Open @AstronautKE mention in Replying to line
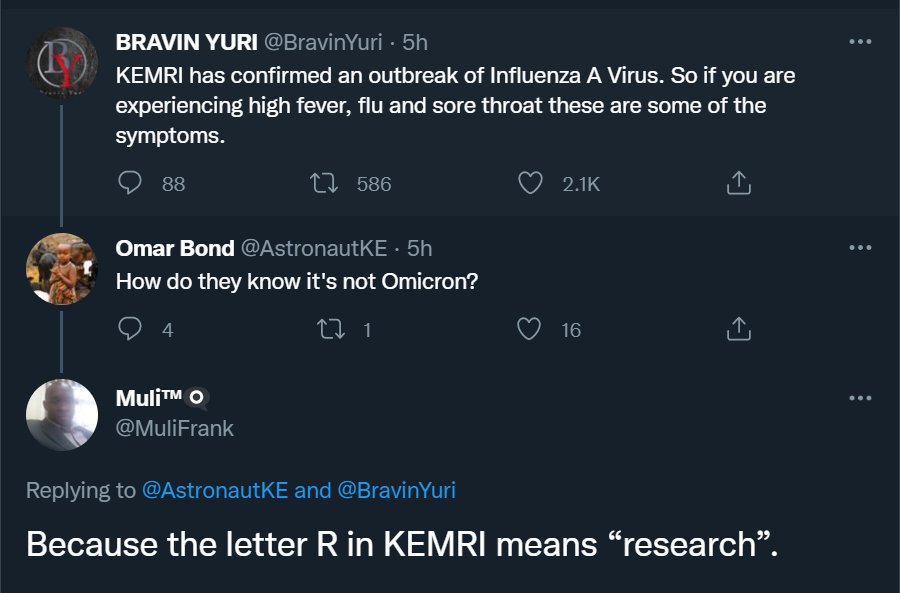900x593 pixels. (x=215, y=490)
